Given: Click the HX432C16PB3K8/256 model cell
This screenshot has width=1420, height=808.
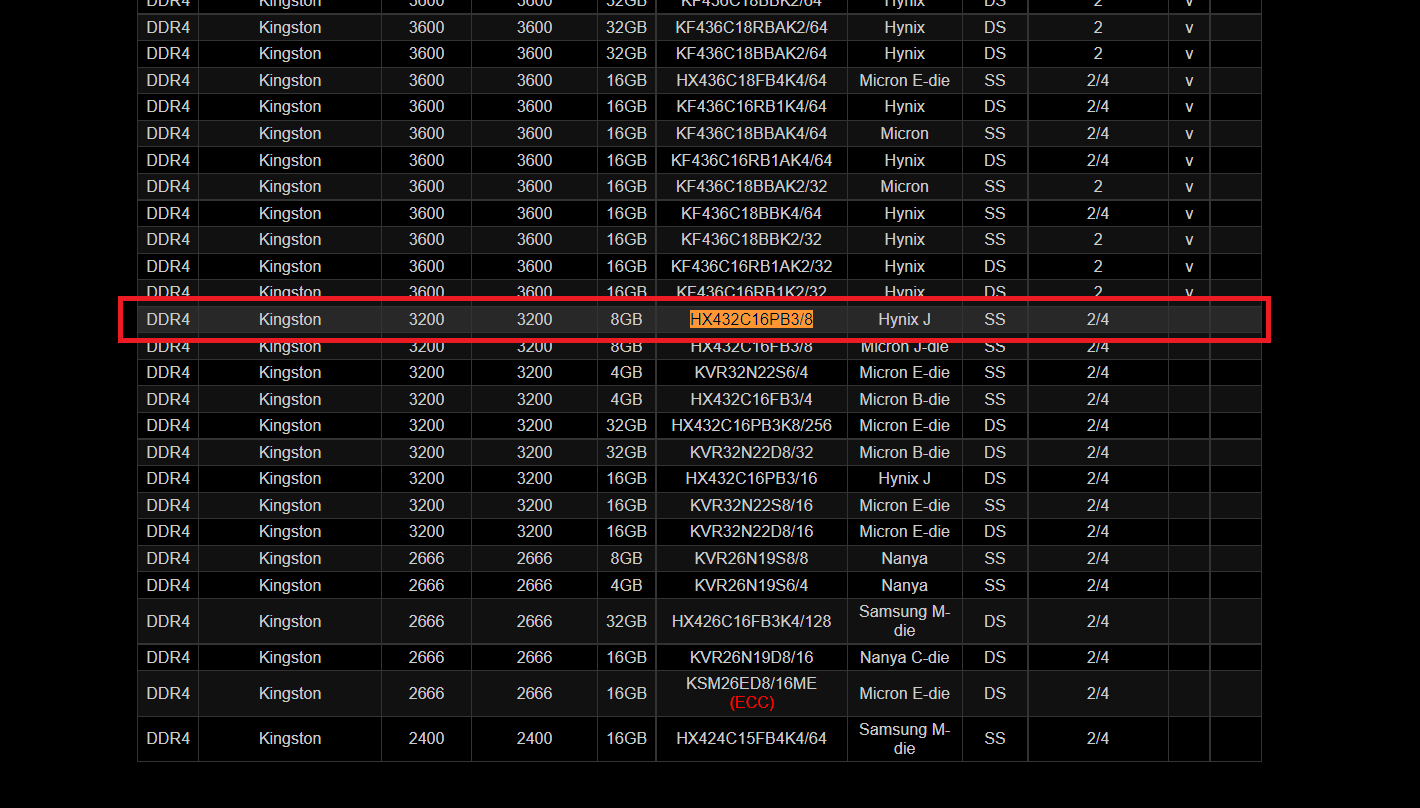Looking at the screenshot, I should click(751, 425).
